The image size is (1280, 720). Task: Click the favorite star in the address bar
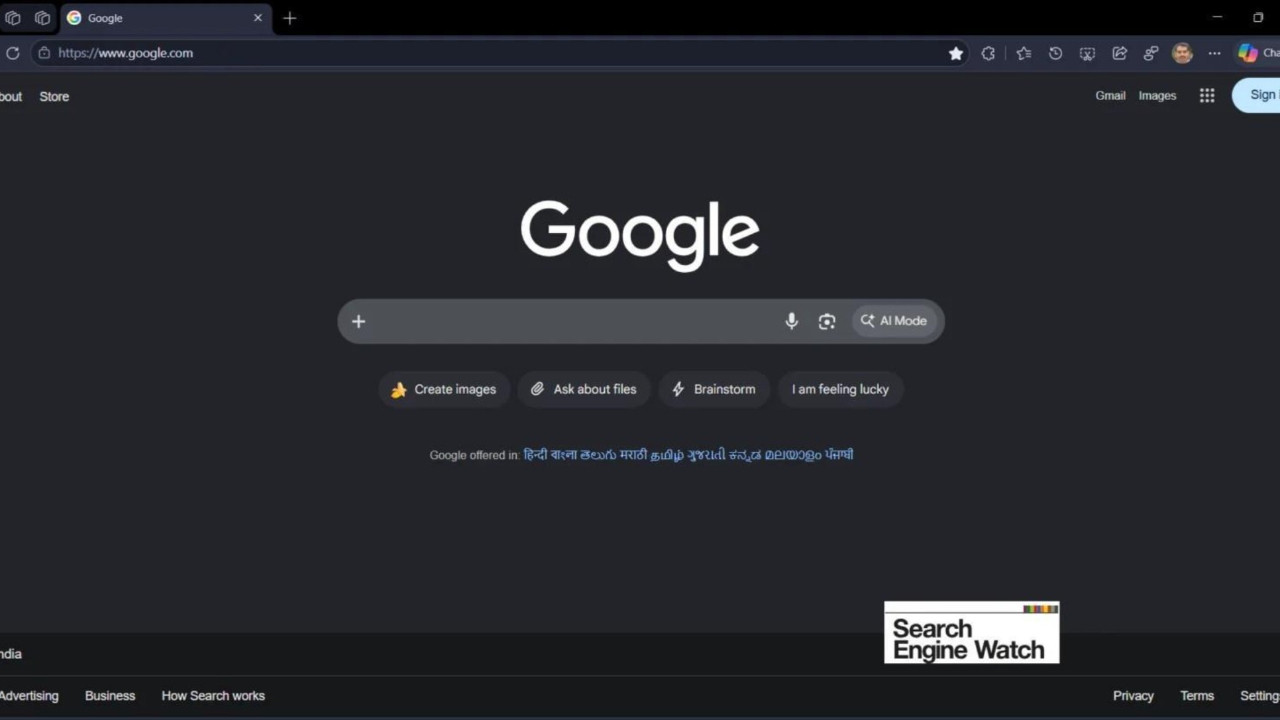point(956,54)
